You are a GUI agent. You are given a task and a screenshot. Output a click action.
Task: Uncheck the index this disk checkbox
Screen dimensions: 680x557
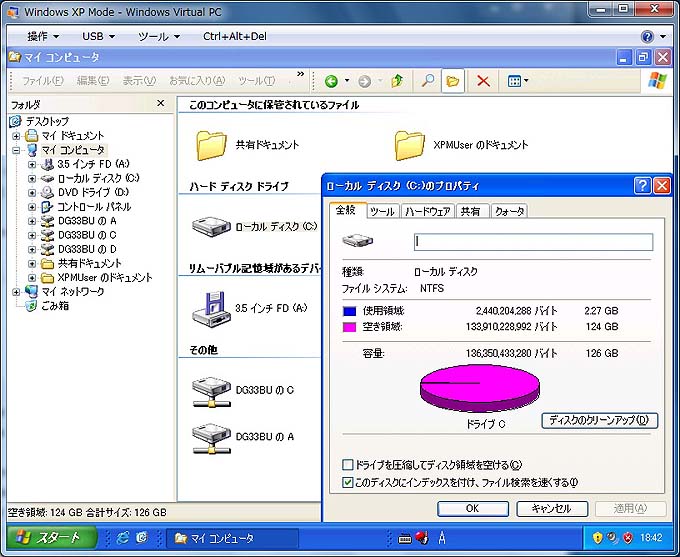348,482
